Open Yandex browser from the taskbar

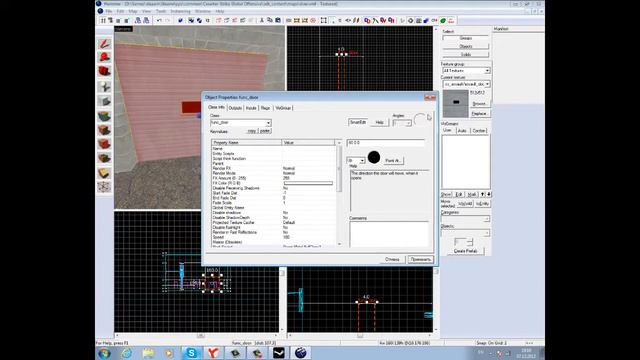[213, 353]
